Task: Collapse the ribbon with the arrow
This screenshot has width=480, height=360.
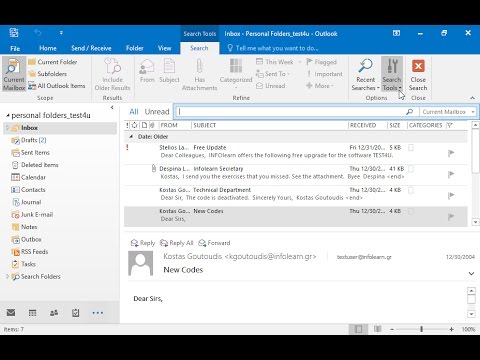Action: [472, 98]
